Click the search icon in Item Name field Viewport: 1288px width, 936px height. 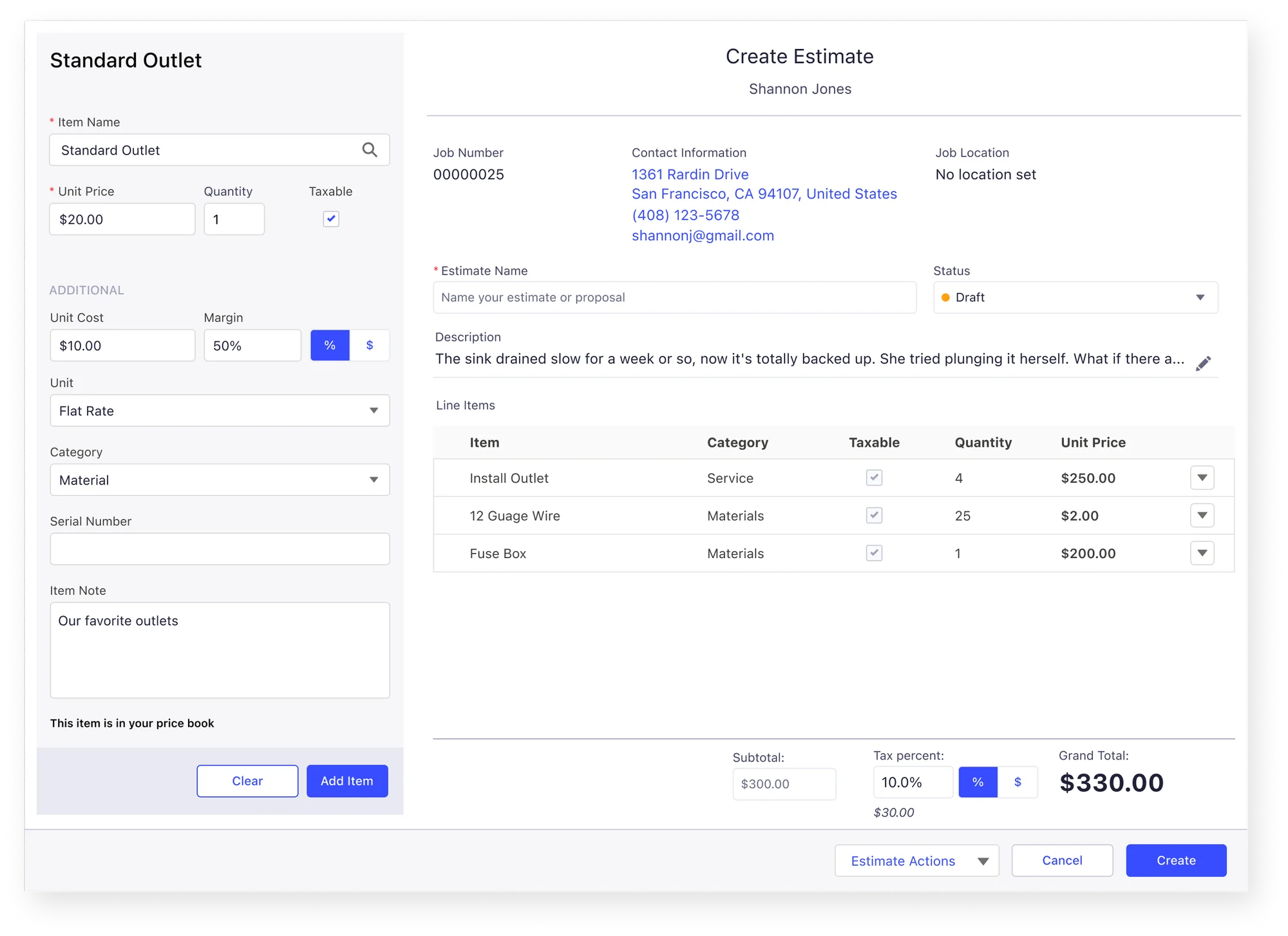[370, 150]
